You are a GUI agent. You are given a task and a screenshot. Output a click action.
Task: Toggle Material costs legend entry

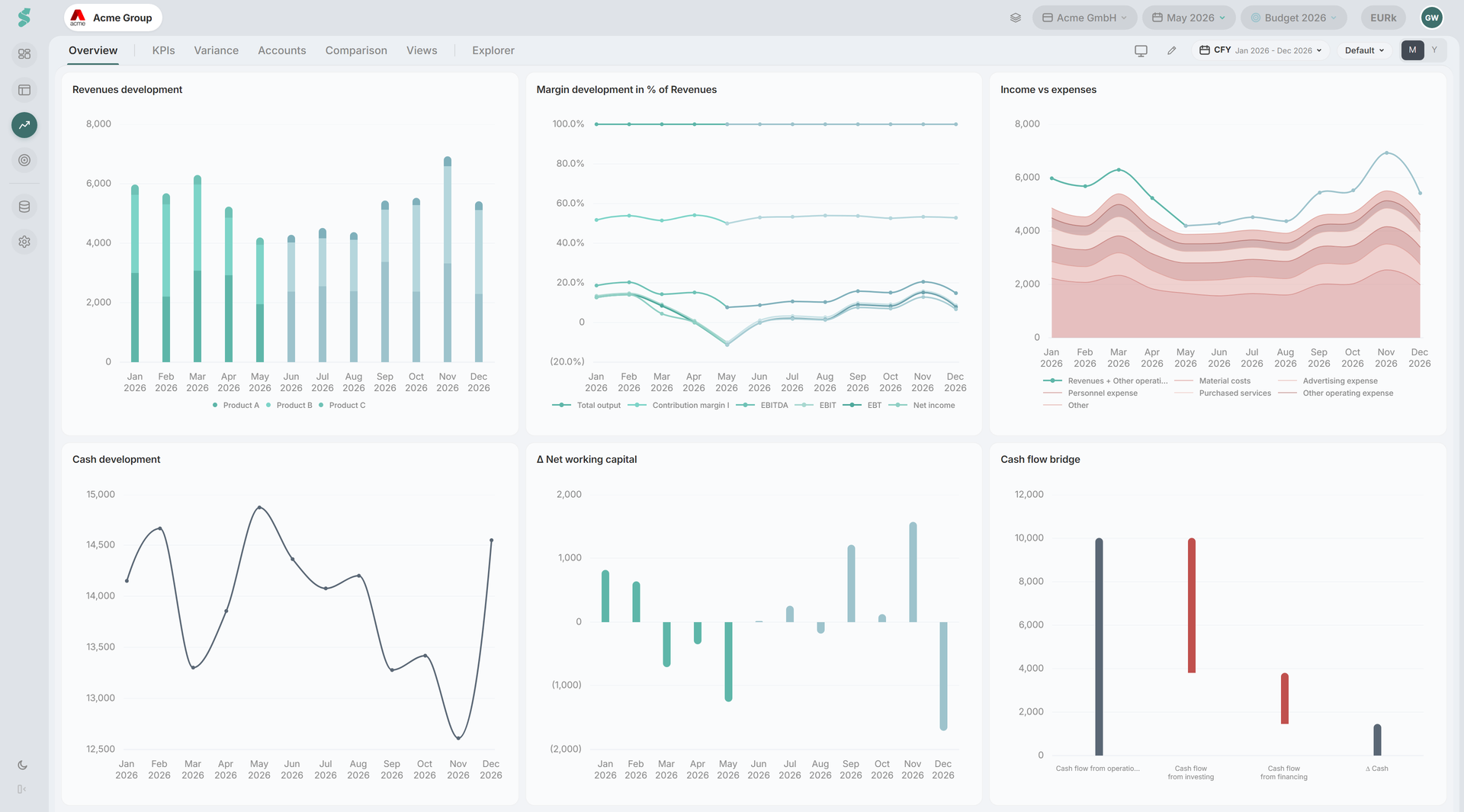[x=1212, y=381]
